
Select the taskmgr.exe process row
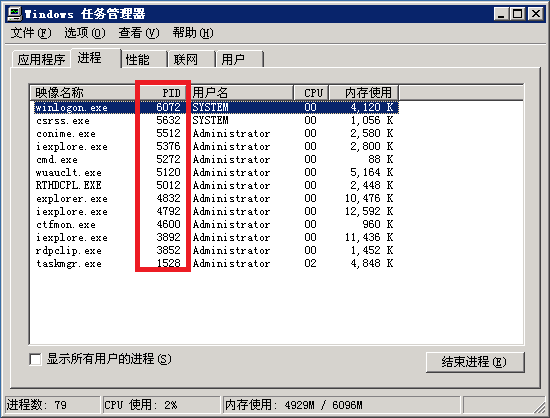click(216, 264)
